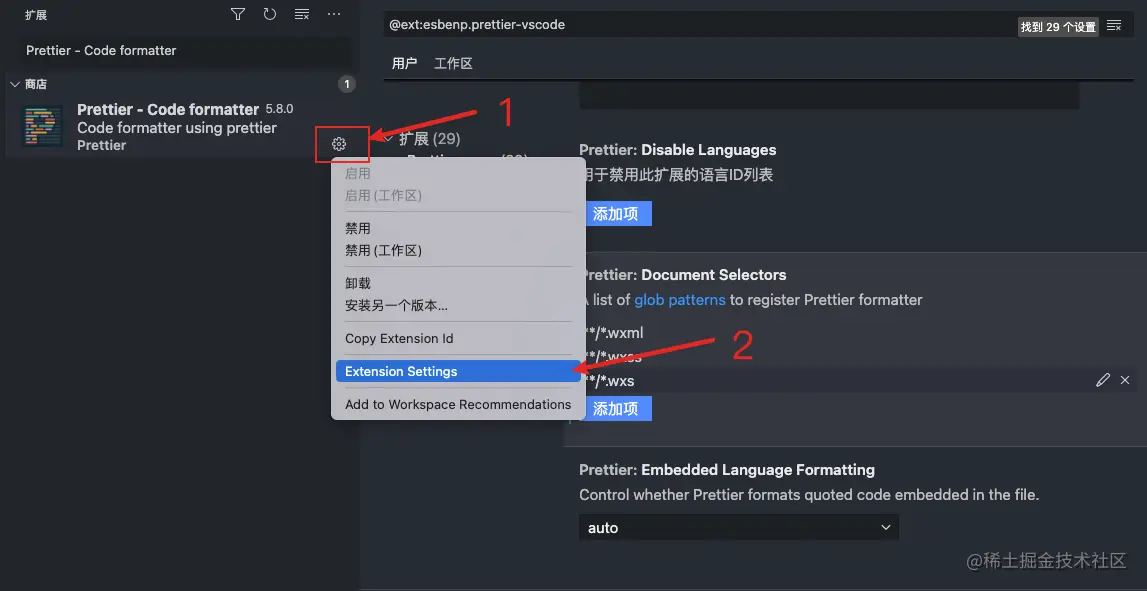Click the **/*.wxml selector row
The height and width of the screenshot is (591, 1147).
[856, 333]
